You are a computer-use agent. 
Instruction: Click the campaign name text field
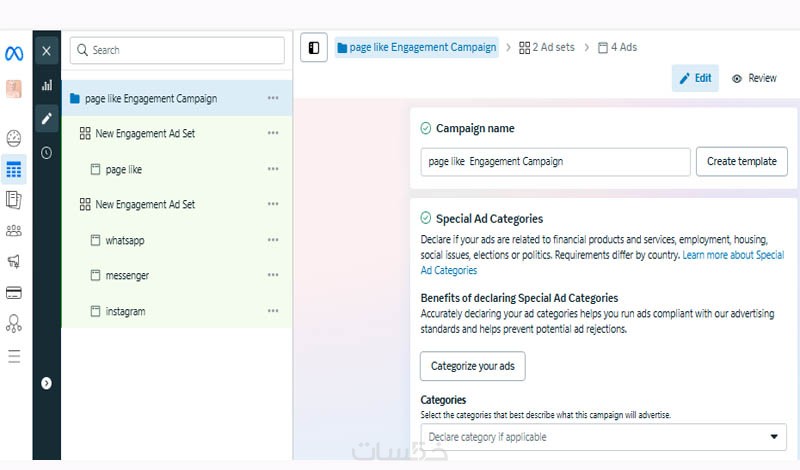pos(555,161)
